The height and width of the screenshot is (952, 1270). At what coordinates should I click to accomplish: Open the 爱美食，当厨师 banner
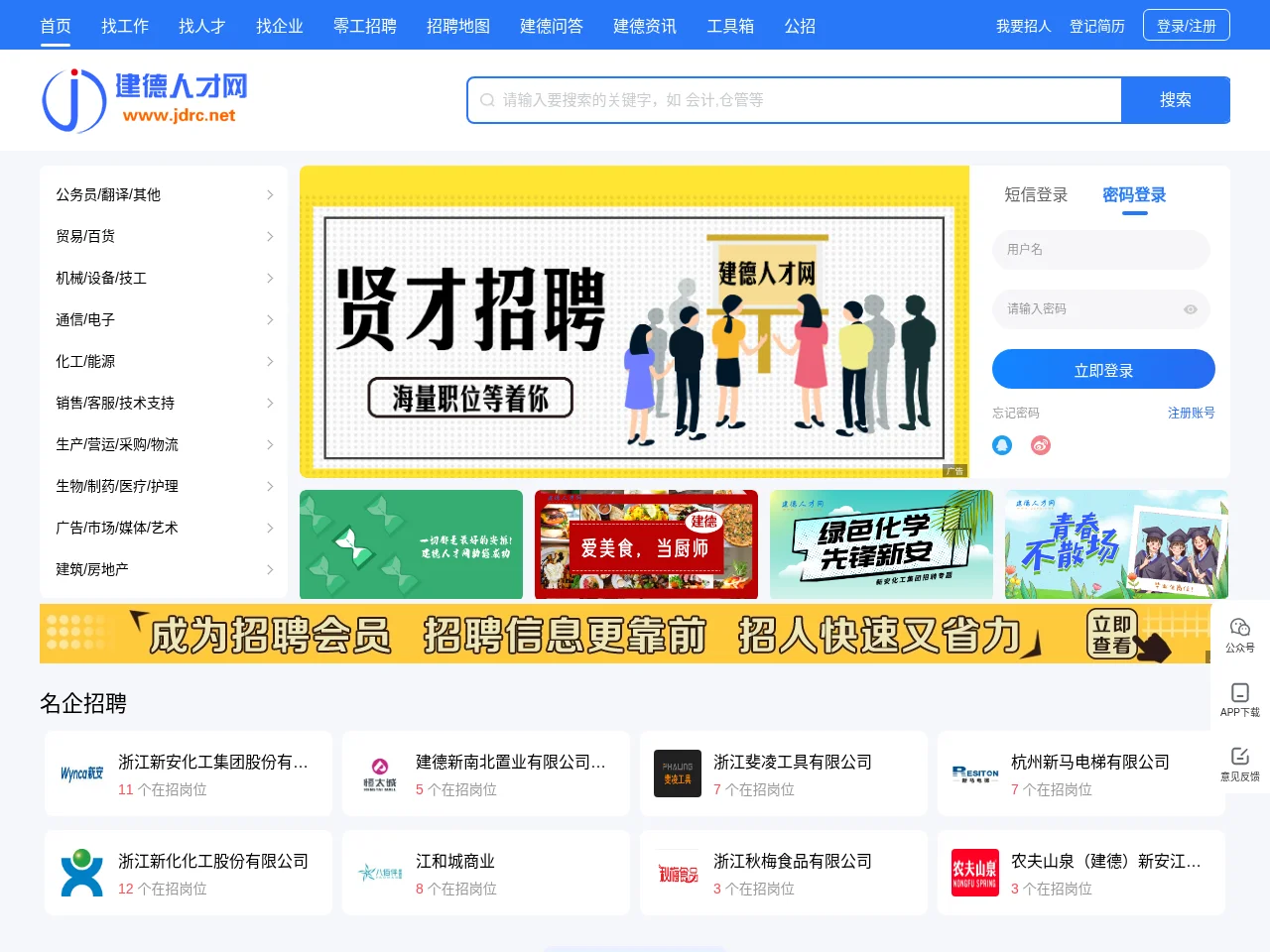pos(646,544)
